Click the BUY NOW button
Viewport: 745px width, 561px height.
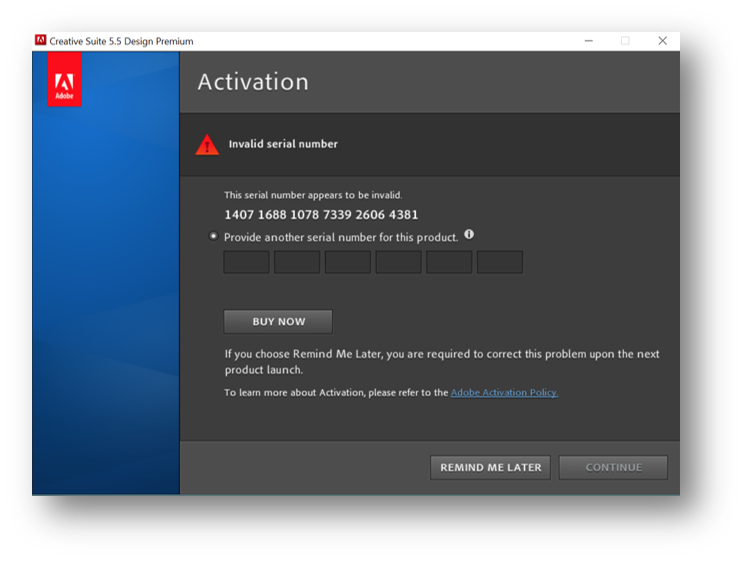[278, 322]
